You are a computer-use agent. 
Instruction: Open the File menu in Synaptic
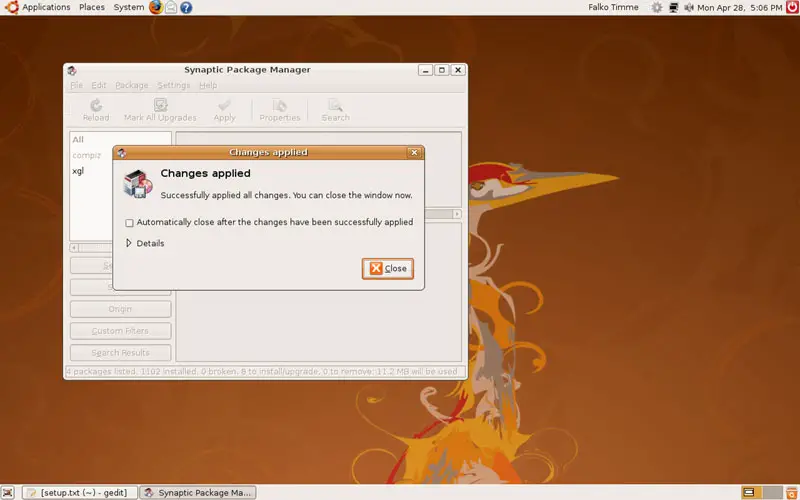[x=77, y=85]
